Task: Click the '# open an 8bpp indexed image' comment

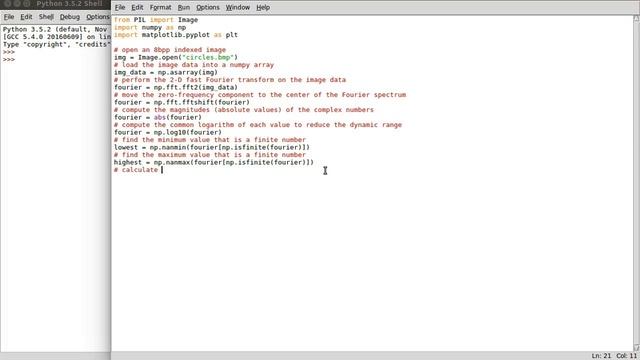Action: pyautogui.click(x=170, y=50)
